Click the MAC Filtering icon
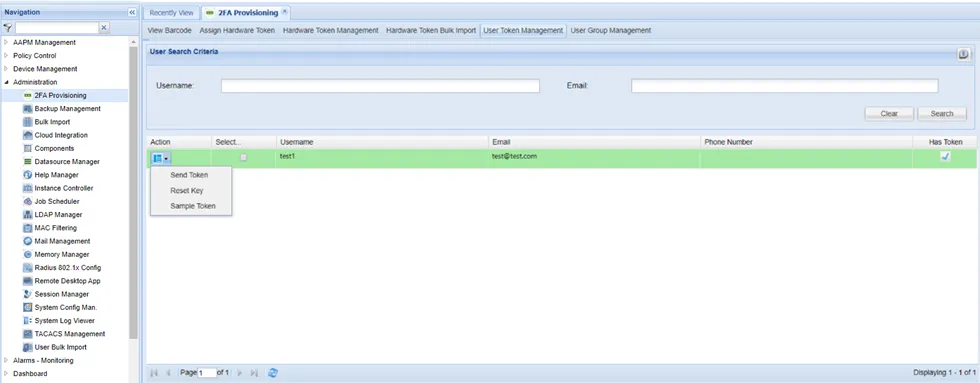Viewport: 980px width, 383px height. click(28, 227)
